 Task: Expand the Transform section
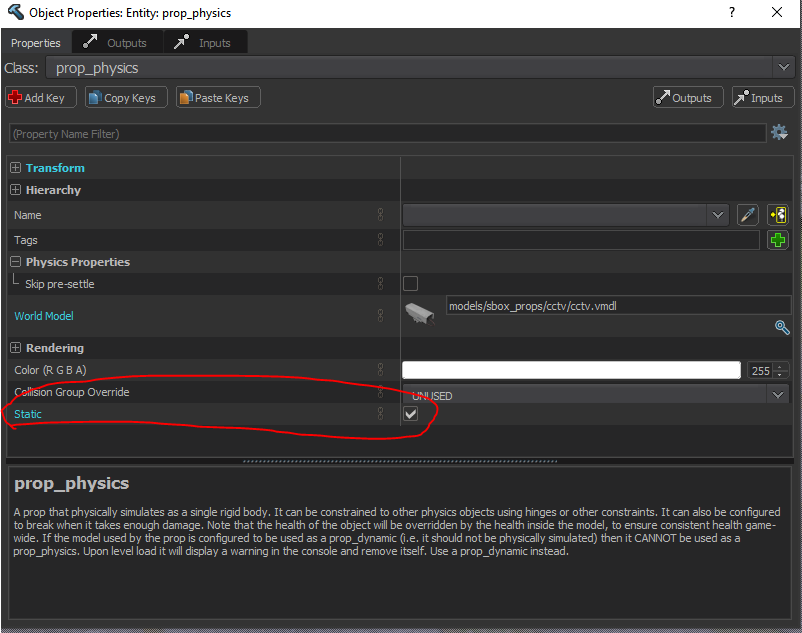pyautogui.click(x=15, y=167)
